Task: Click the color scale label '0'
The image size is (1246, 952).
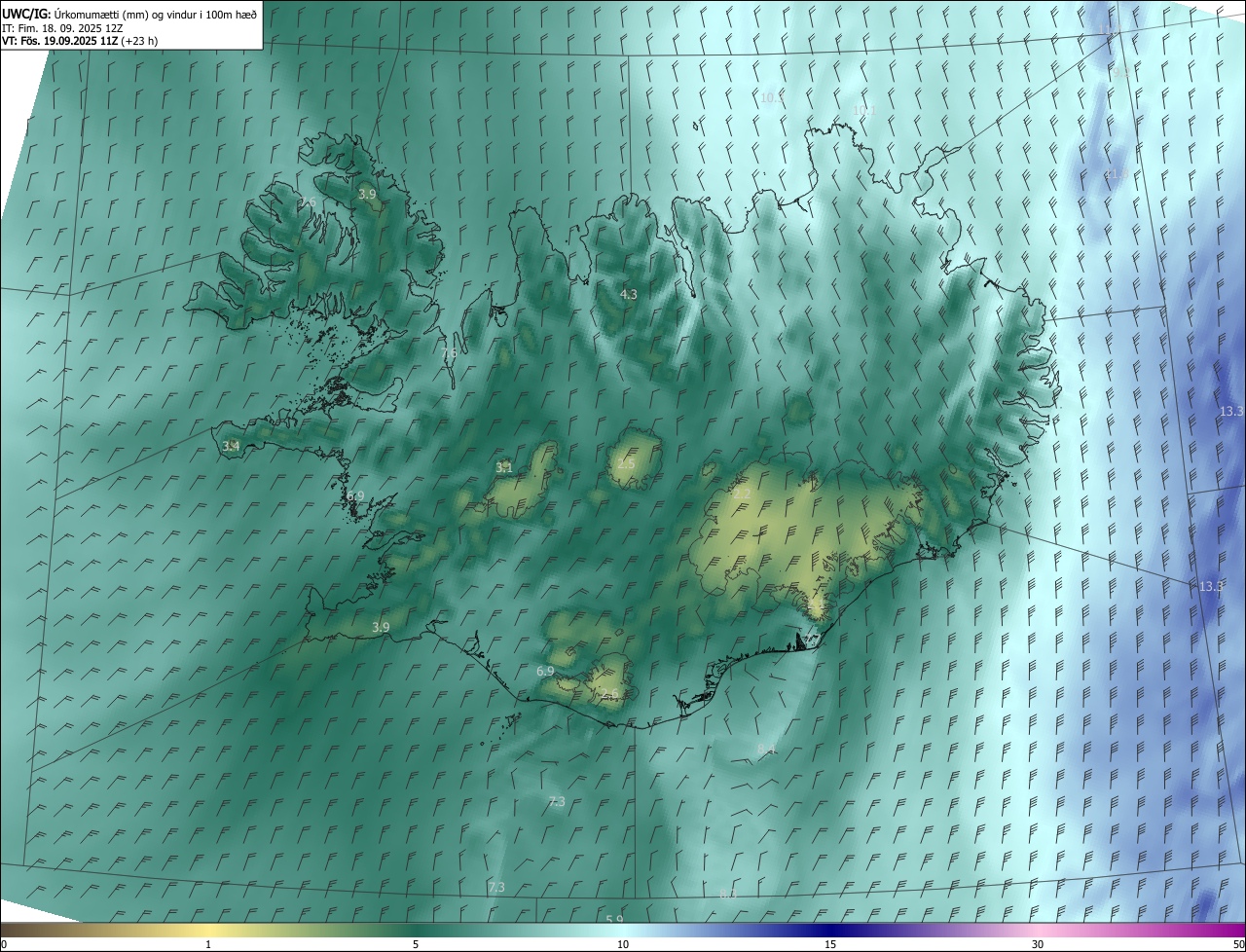Action: click(x=3, y=944)
